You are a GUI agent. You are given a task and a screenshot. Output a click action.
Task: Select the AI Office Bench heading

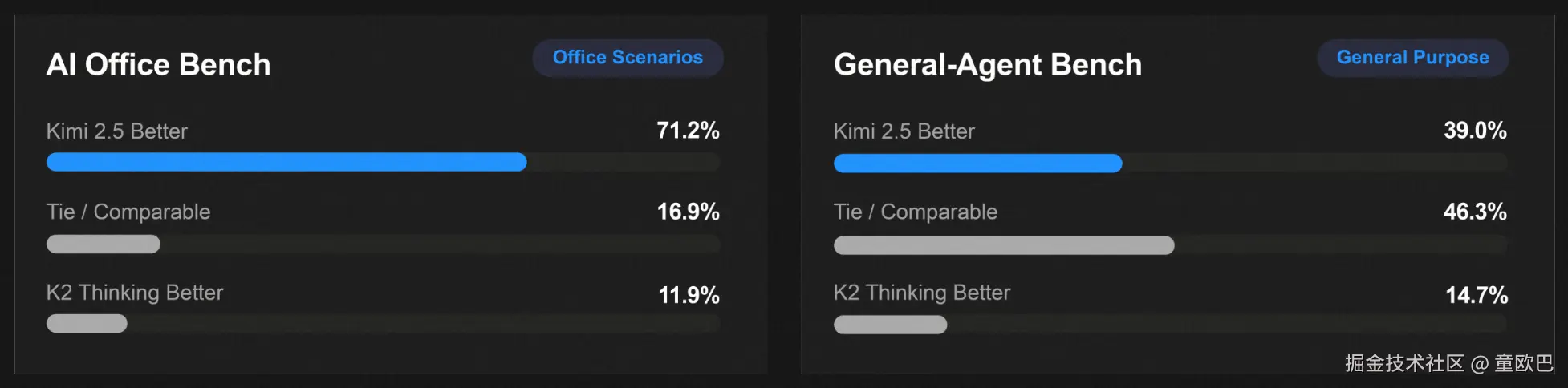159,65
